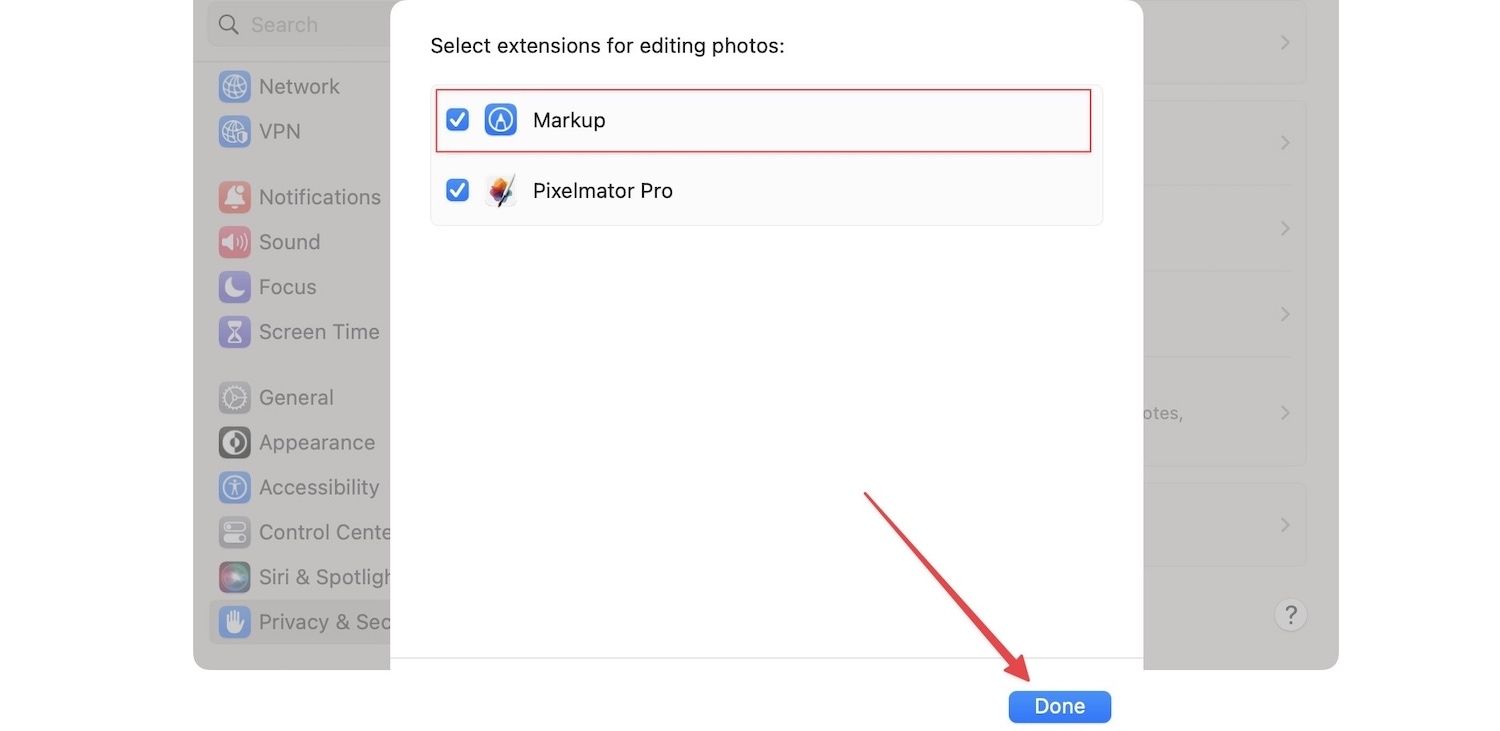Click the bottom right-side chevron
1500x731 pixels.
(1286, 524)
